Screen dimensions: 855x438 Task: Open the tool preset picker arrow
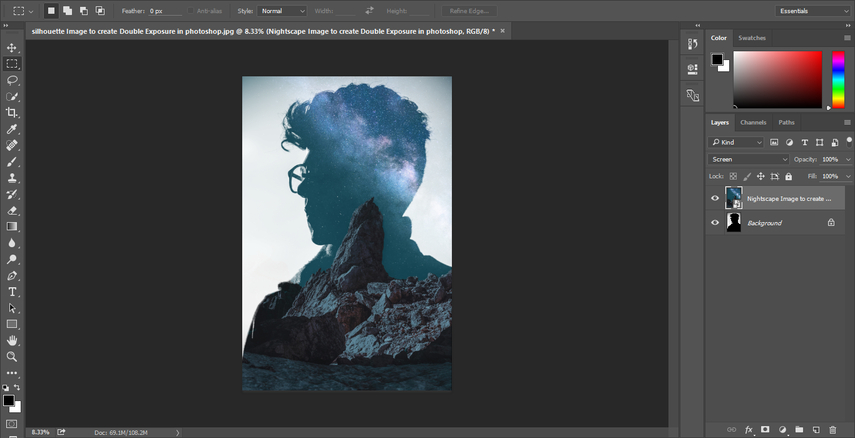(31, 11)
